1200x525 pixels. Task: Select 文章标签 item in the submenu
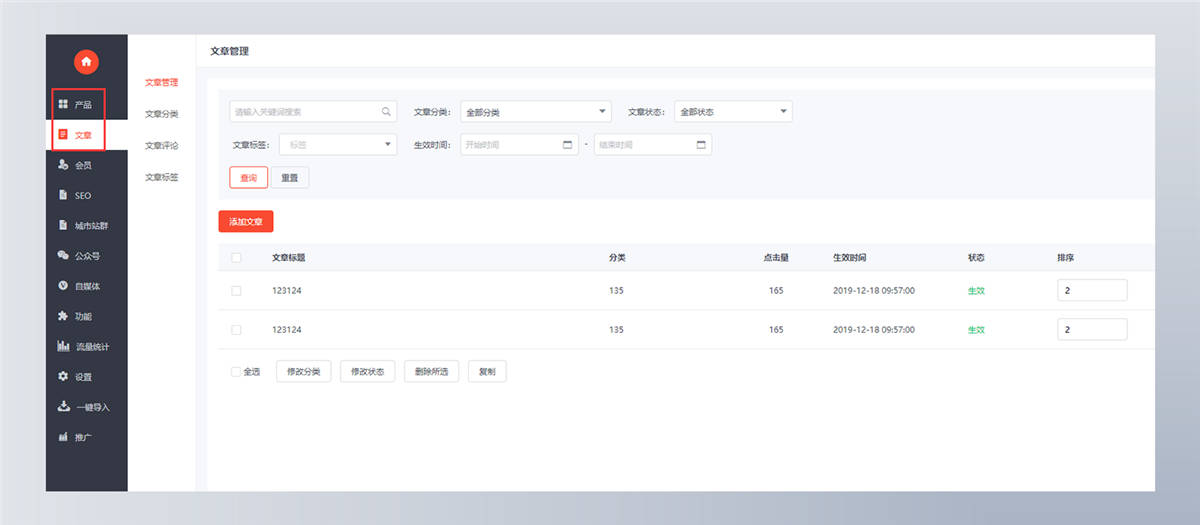click(161, 177)
